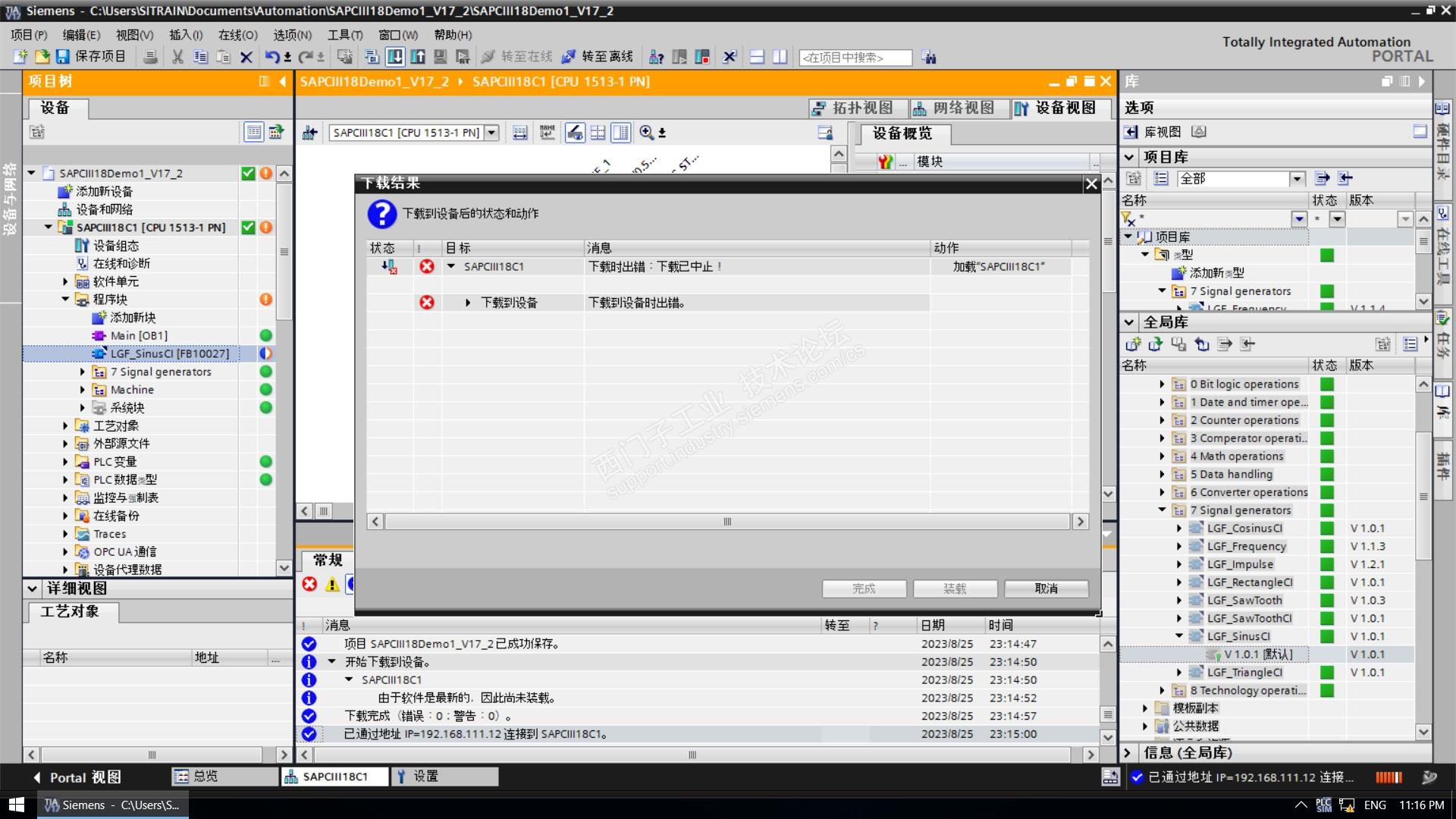This screenshot has width=1456, height=819.
Task: Open the device selector dropdown SAPCIII18C1
Action: pos(491,133)
